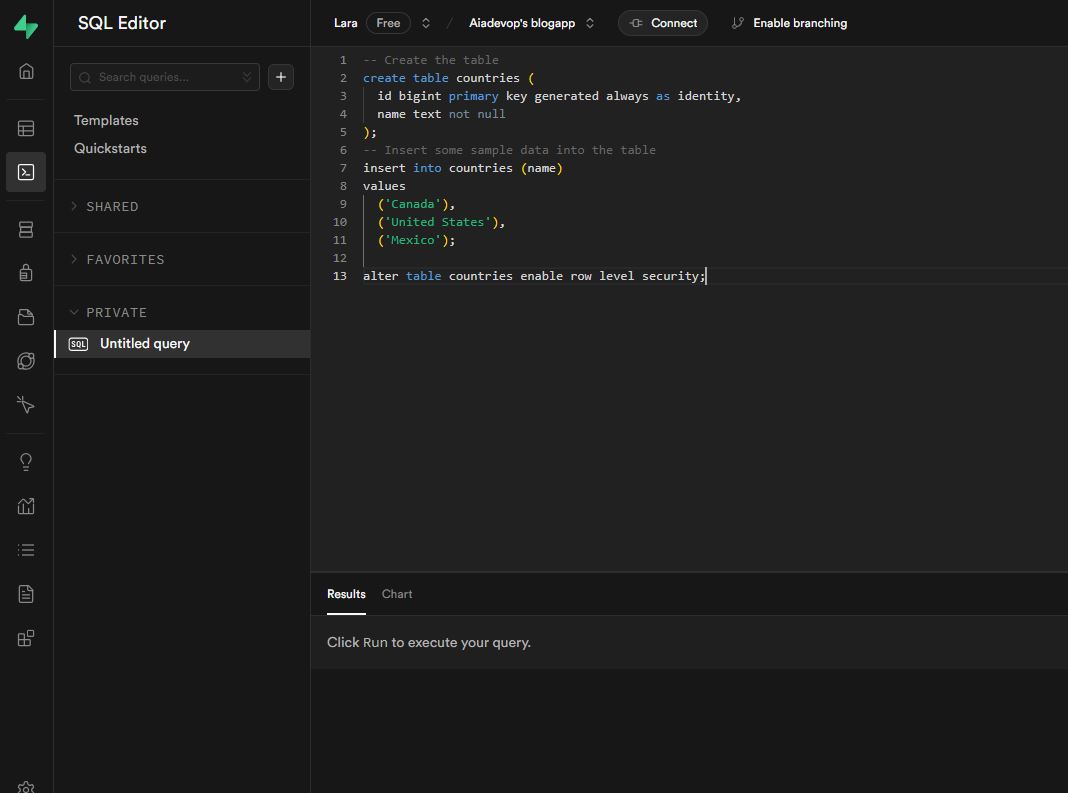
Task: Open the Integrations icon
Action: click(26, 638)
